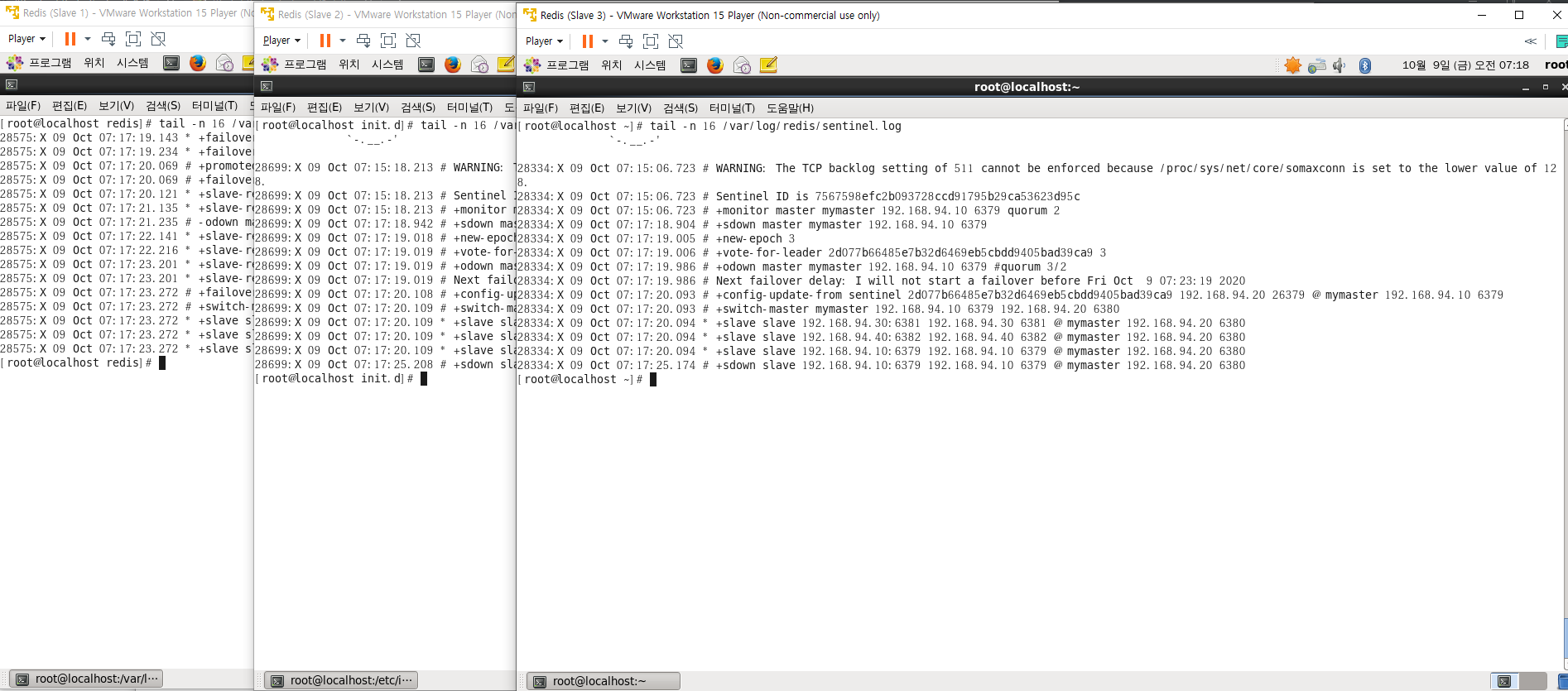Open 검색(S) menu in Slave 2 terminal

click(x=418, y=108)
